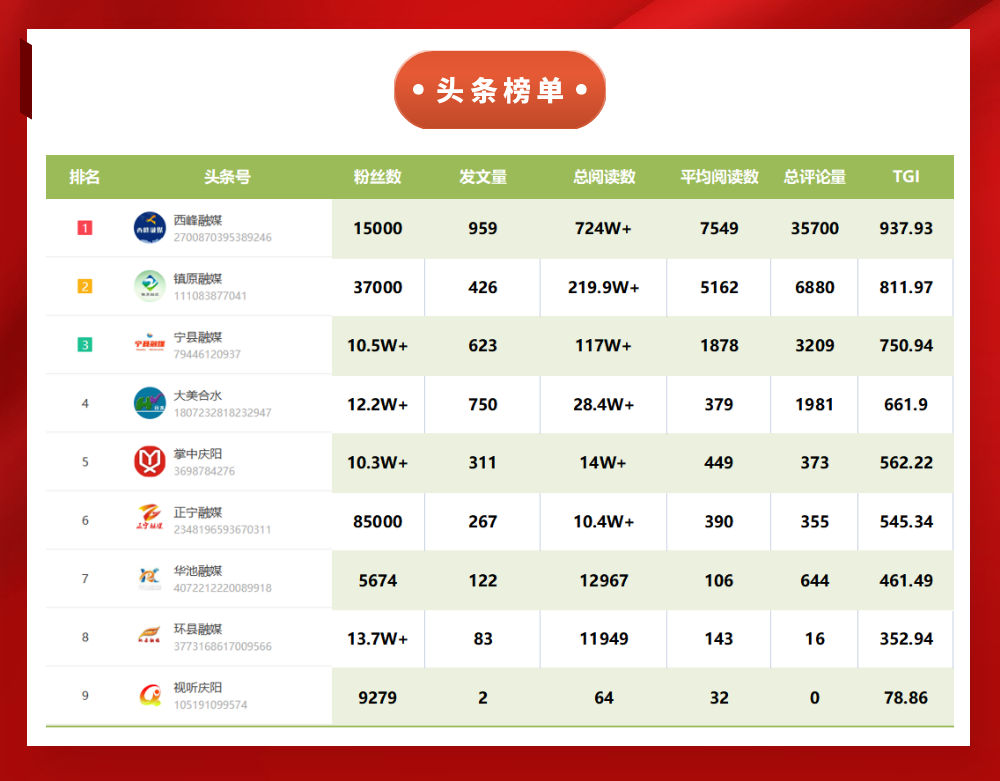Click the orange rank 2 badge

(x=85, y=287)
